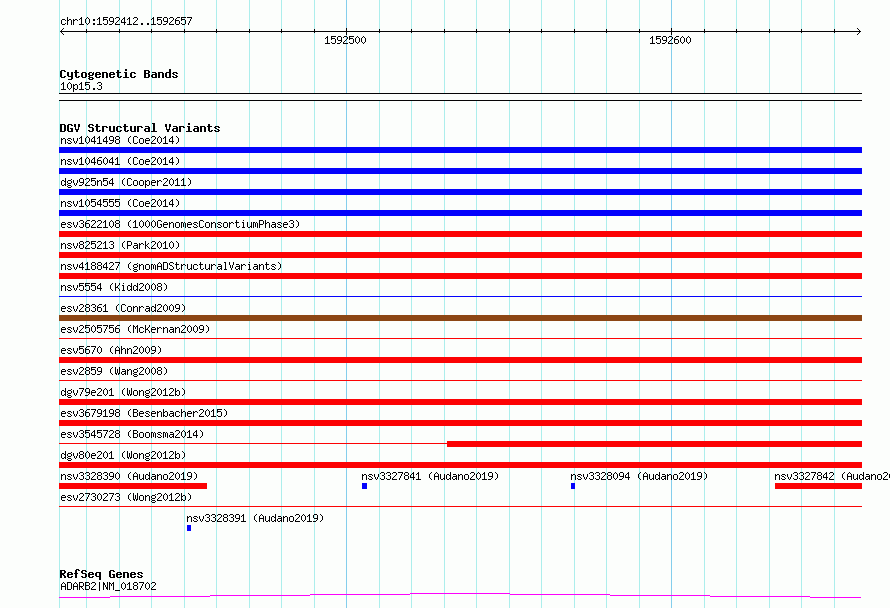Click the nsv3328390 (Audano2019) label
This screenshot has height=608, width=890.
coord(129,476)
